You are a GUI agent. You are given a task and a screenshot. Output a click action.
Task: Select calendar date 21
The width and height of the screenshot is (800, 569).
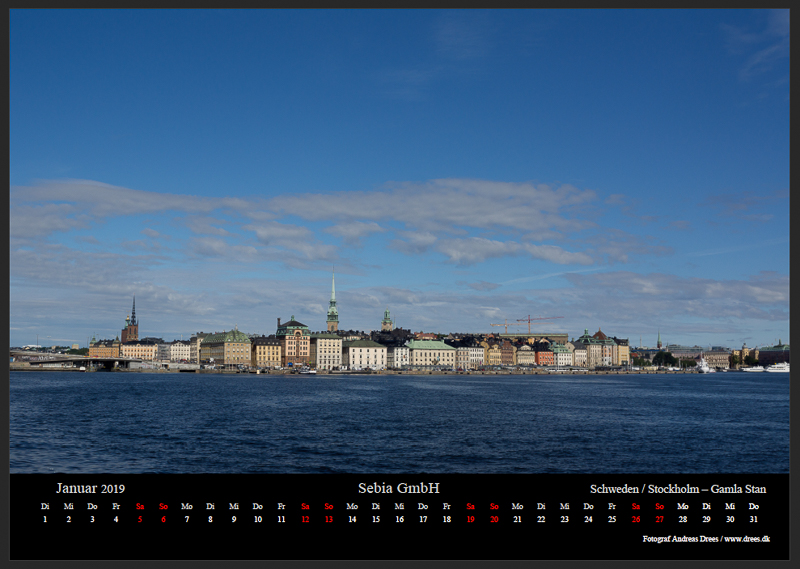coord(517,519)
